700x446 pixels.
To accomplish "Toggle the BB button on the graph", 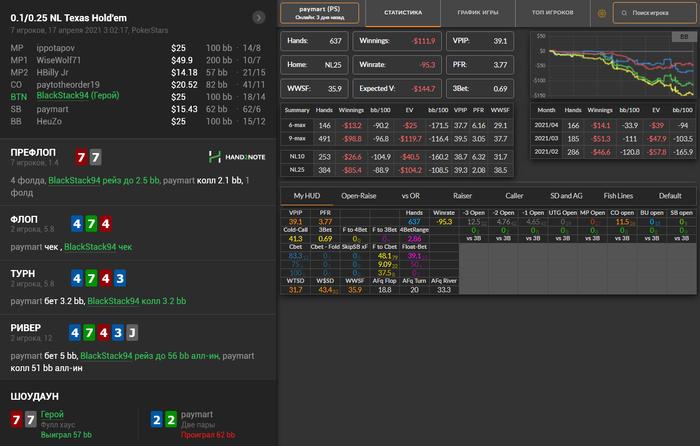I will 684,37.
